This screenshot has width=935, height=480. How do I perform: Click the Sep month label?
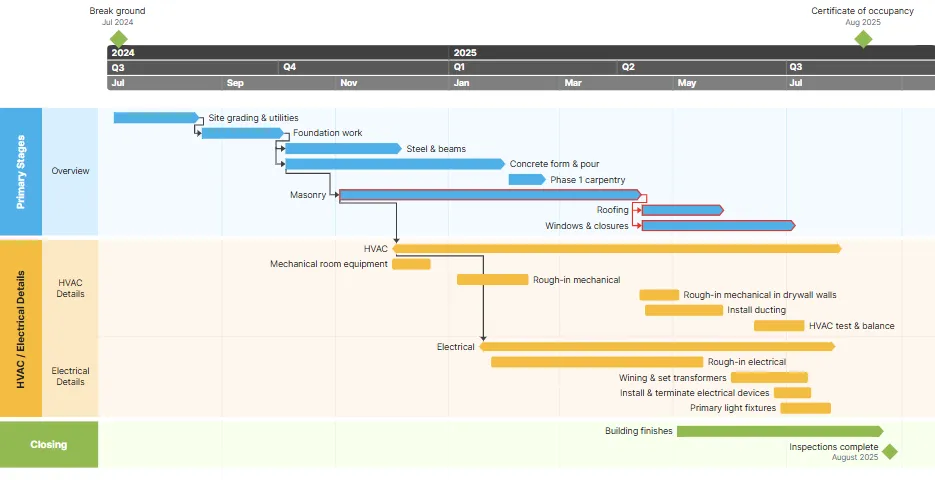pyautogui.click(x=235, y=83)
